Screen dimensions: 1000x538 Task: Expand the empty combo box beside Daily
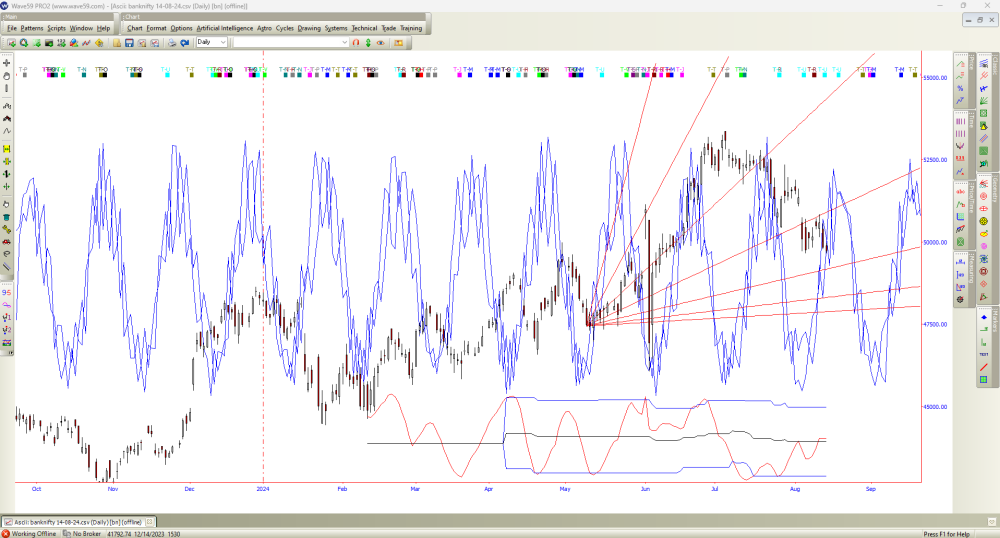pos(343,42)
